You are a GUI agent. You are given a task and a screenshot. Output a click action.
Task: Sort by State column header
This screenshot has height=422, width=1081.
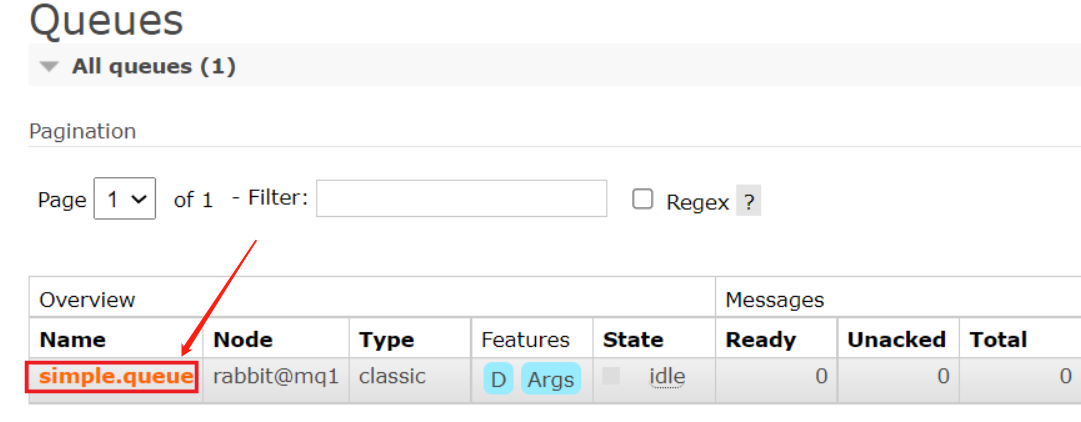(633, 340)
